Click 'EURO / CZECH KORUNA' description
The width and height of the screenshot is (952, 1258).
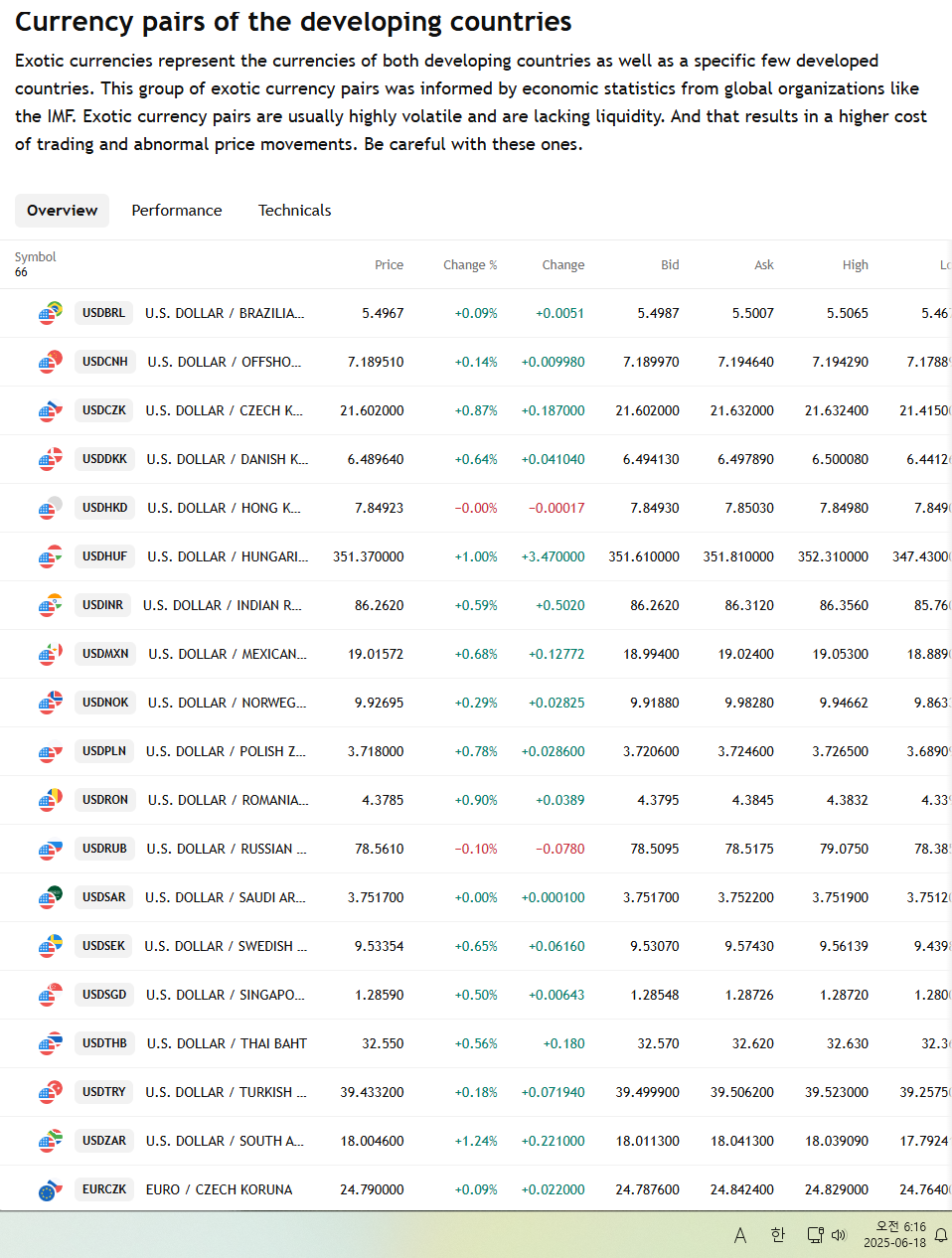point(220,1189)
